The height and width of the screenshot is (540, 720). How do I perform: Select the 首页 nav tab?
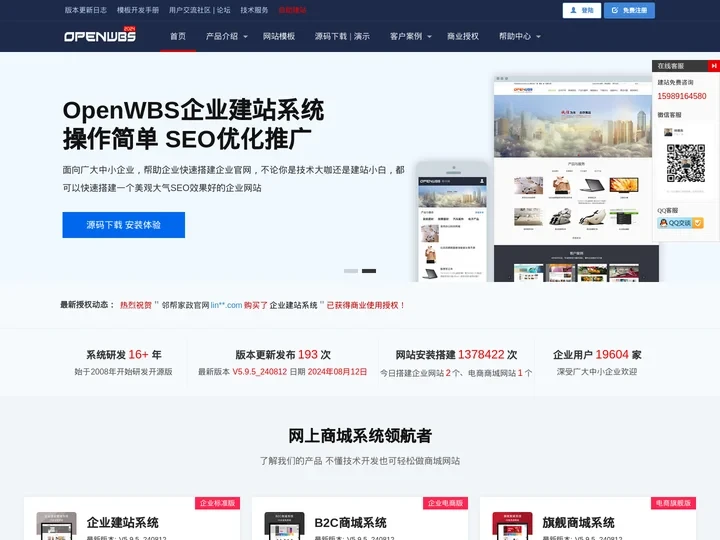[178, 36]
